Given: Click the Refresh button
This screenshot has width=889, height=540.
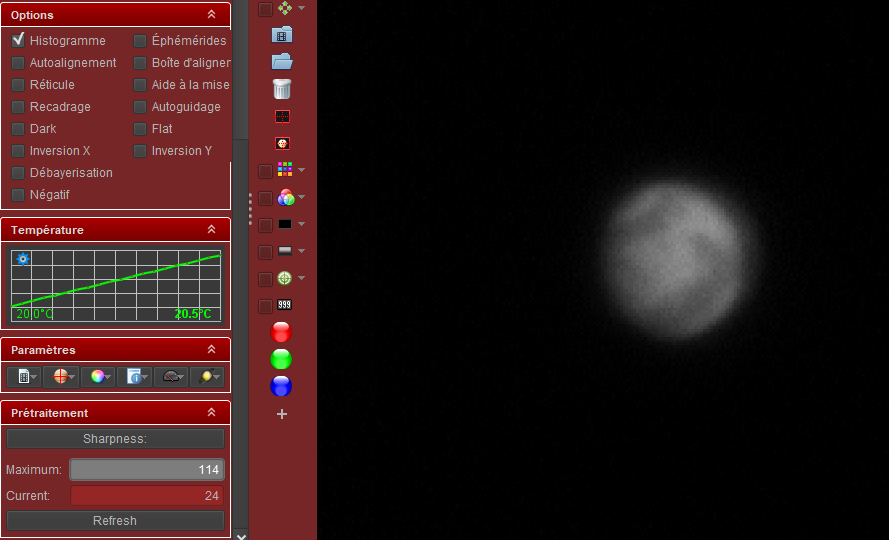Looking at the screenshot, I should [115, 521].
